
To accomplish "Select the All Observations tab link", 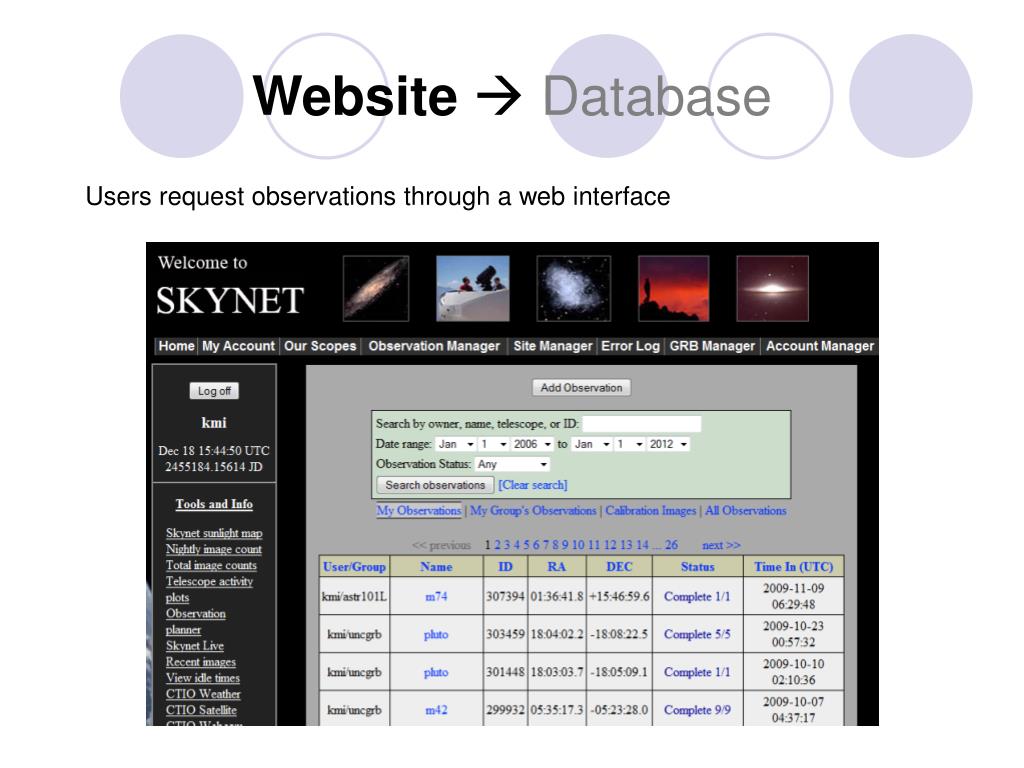I will (746, 511).
